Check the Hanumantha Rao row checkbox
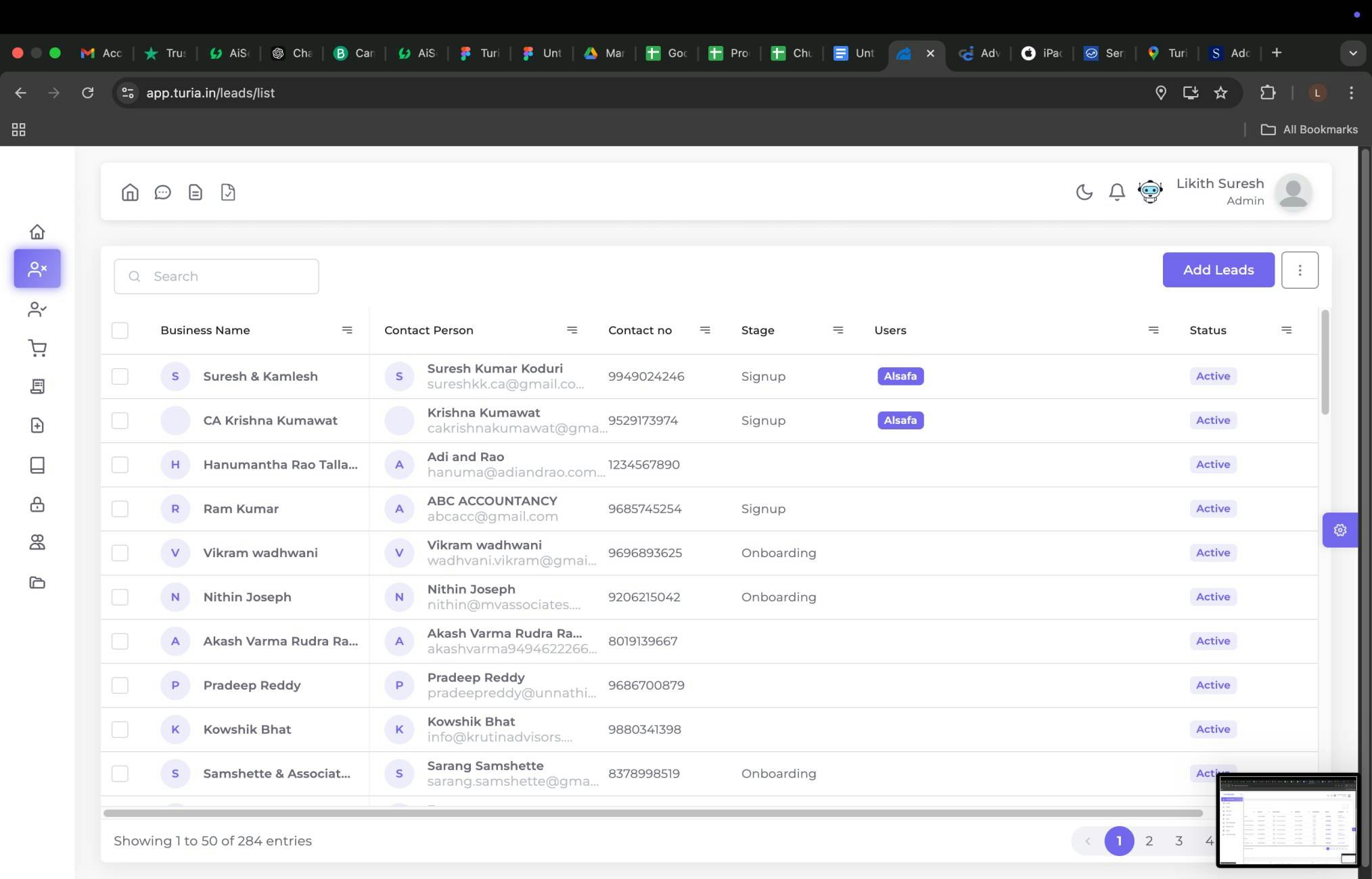The height and width of the screenshot is (879, 1372). [x=120, y=465]
